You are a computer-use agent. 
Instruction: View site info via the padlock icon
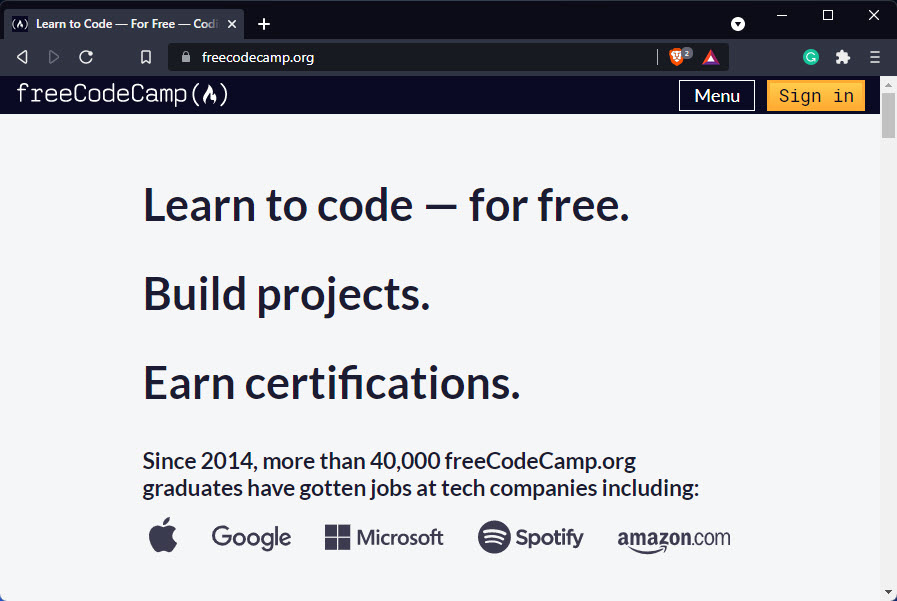(185, 57)
